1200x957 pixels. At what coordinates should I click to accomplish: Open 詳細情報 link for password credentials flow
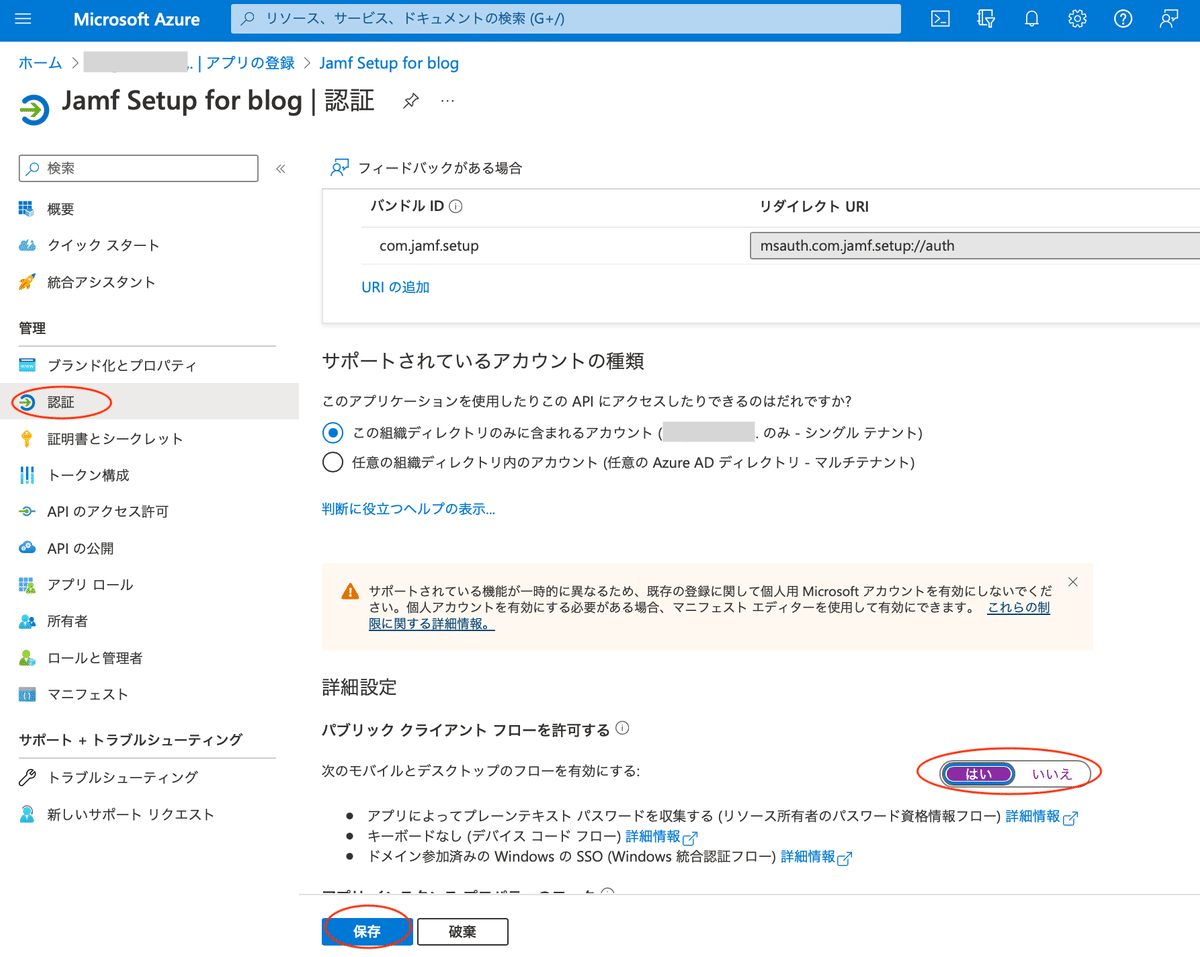(1042, 817)
